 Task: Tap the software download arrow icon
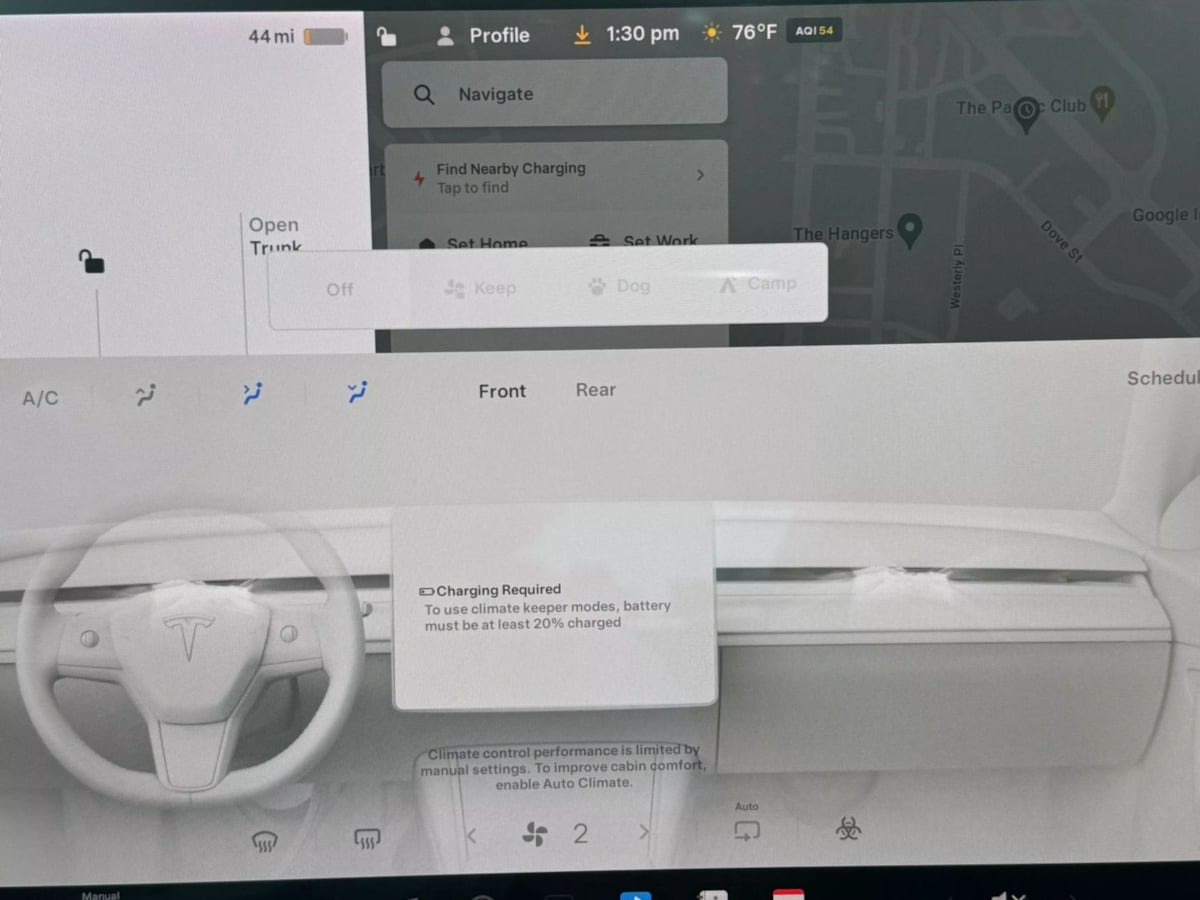(582, 34)
